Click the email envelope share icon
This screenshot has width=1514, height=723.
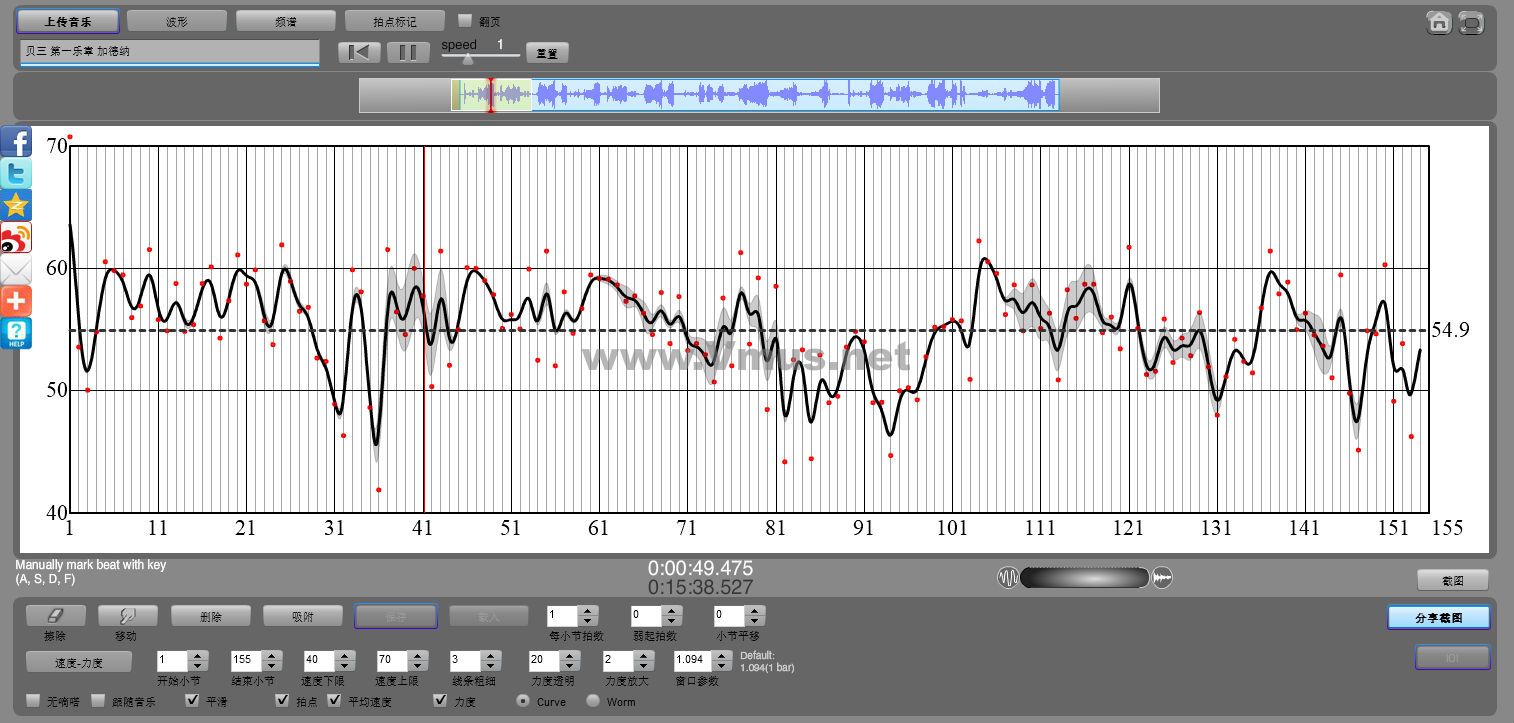pos(16,269)
